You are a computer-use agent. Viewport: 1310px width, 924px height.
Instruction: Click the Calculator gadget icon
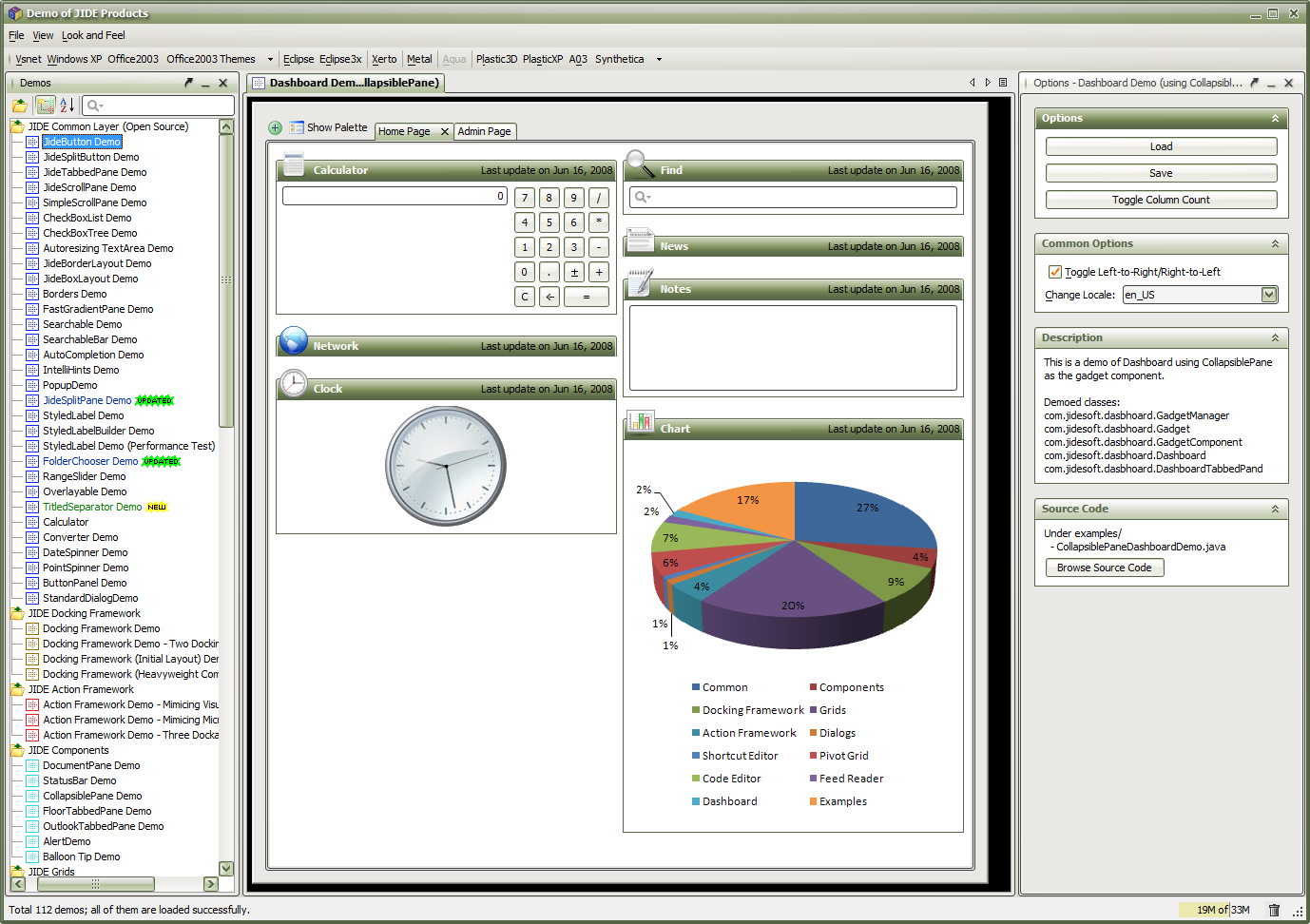coord(294,163)
